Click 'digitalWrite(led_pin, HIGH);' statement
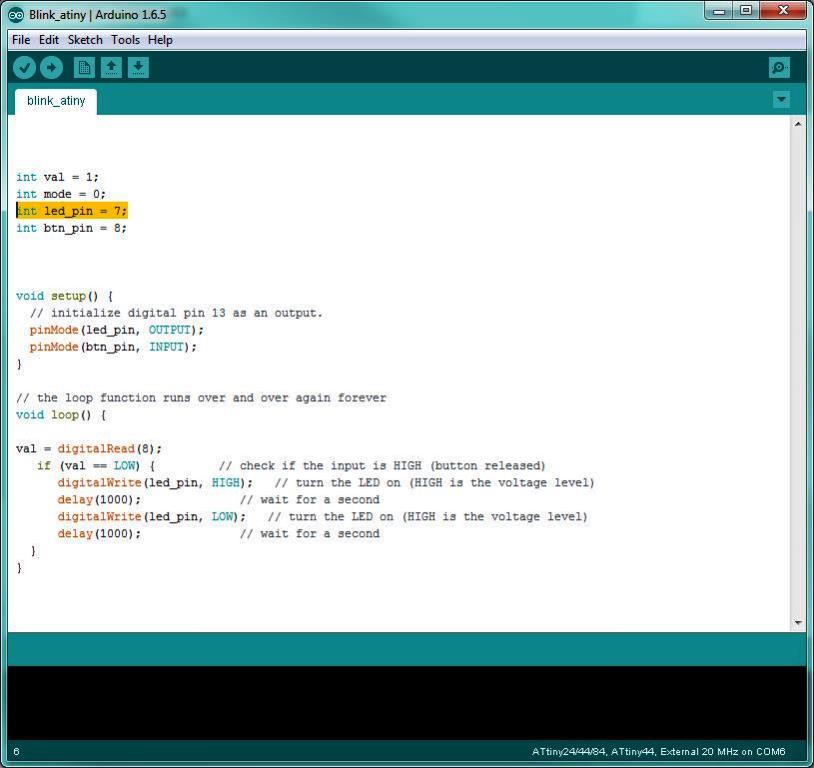Image resolution: width=814 pixels, height=768 pixels. pyautogui.click(x=155, y=483)
